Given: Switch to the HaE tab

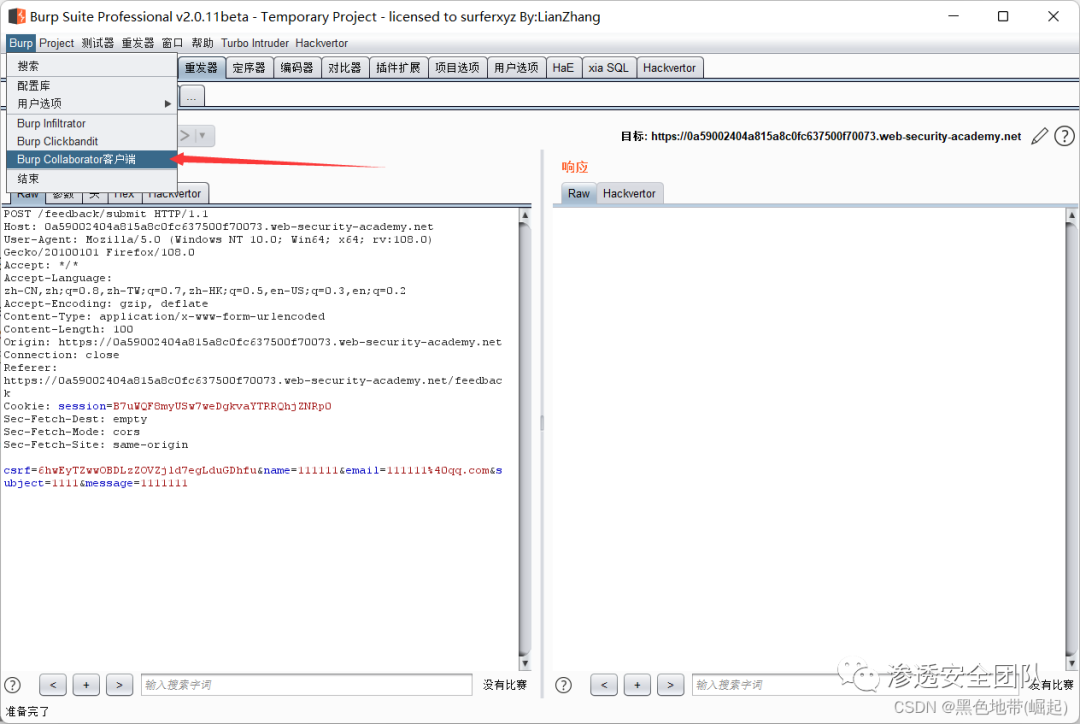Looking at the screenshot, I should click(563, 68).
